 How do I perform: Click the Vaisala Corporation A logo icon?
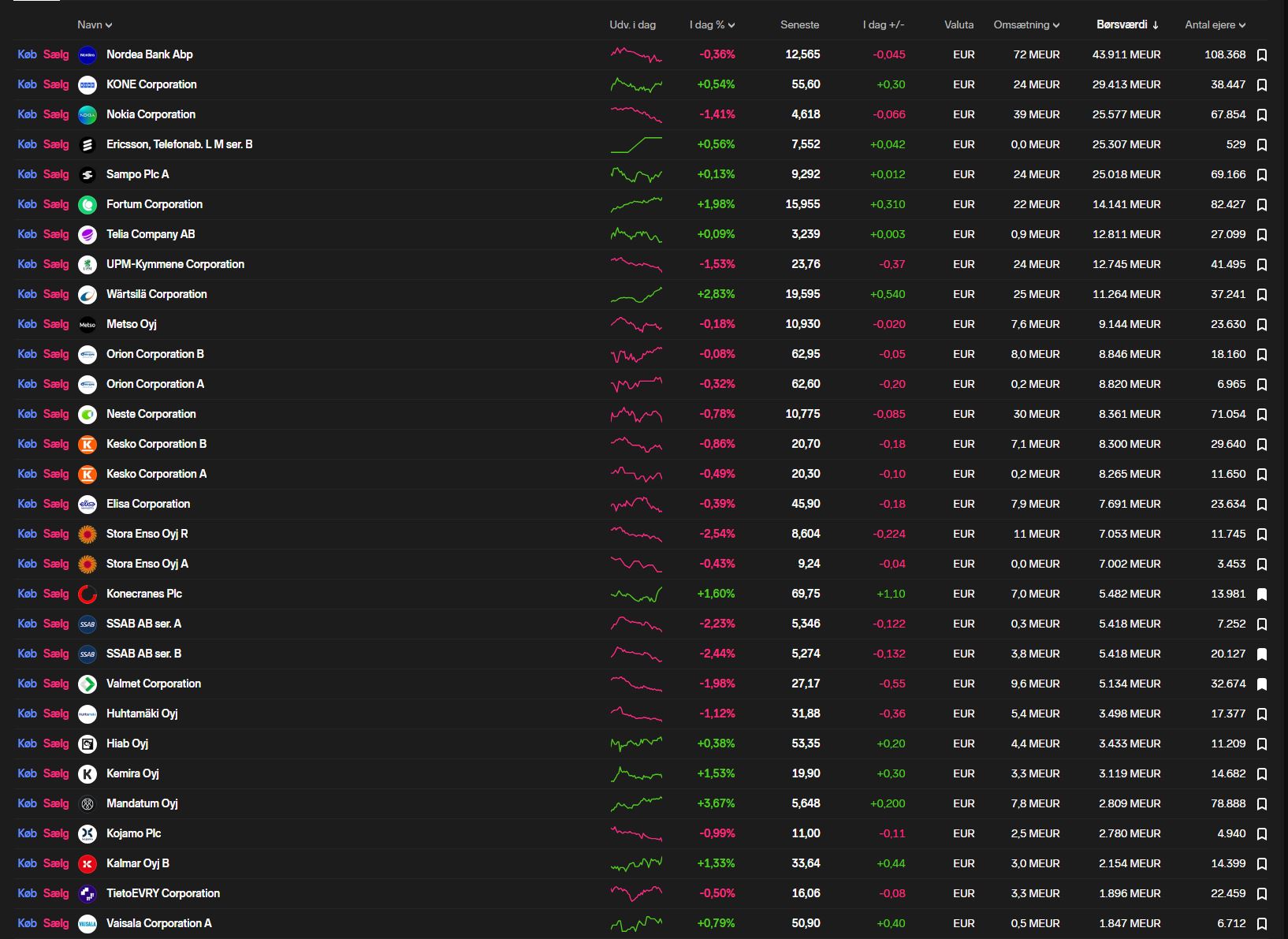point(87,924)
